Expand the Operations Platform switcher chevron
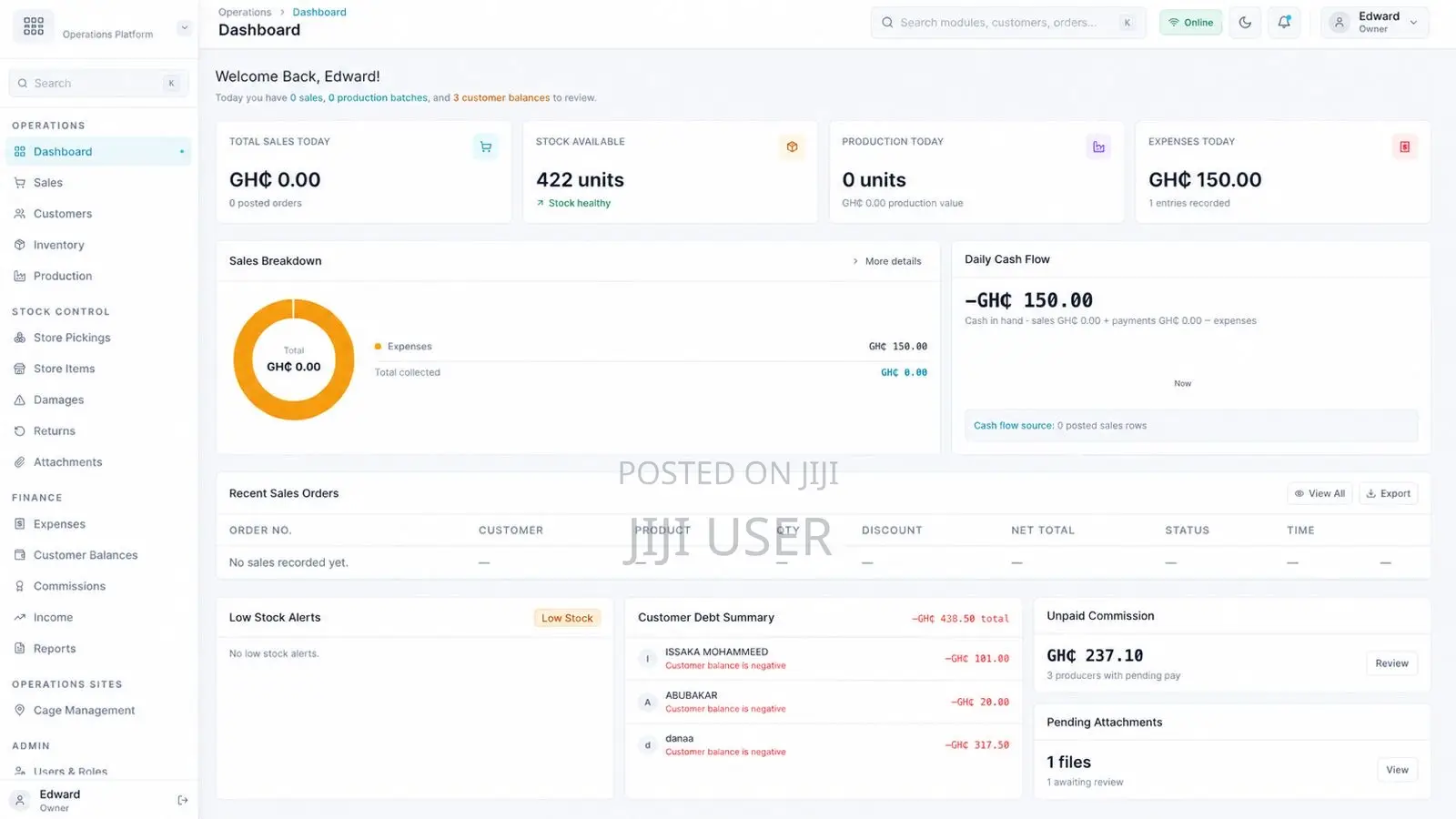 coord(184,27)
